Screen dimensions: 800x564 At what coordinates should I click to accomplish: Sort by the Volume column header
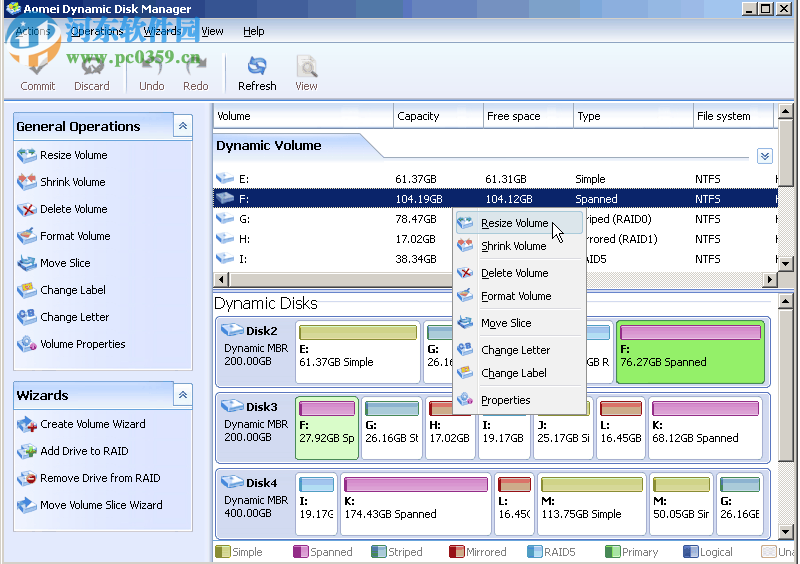pos(303,116)
